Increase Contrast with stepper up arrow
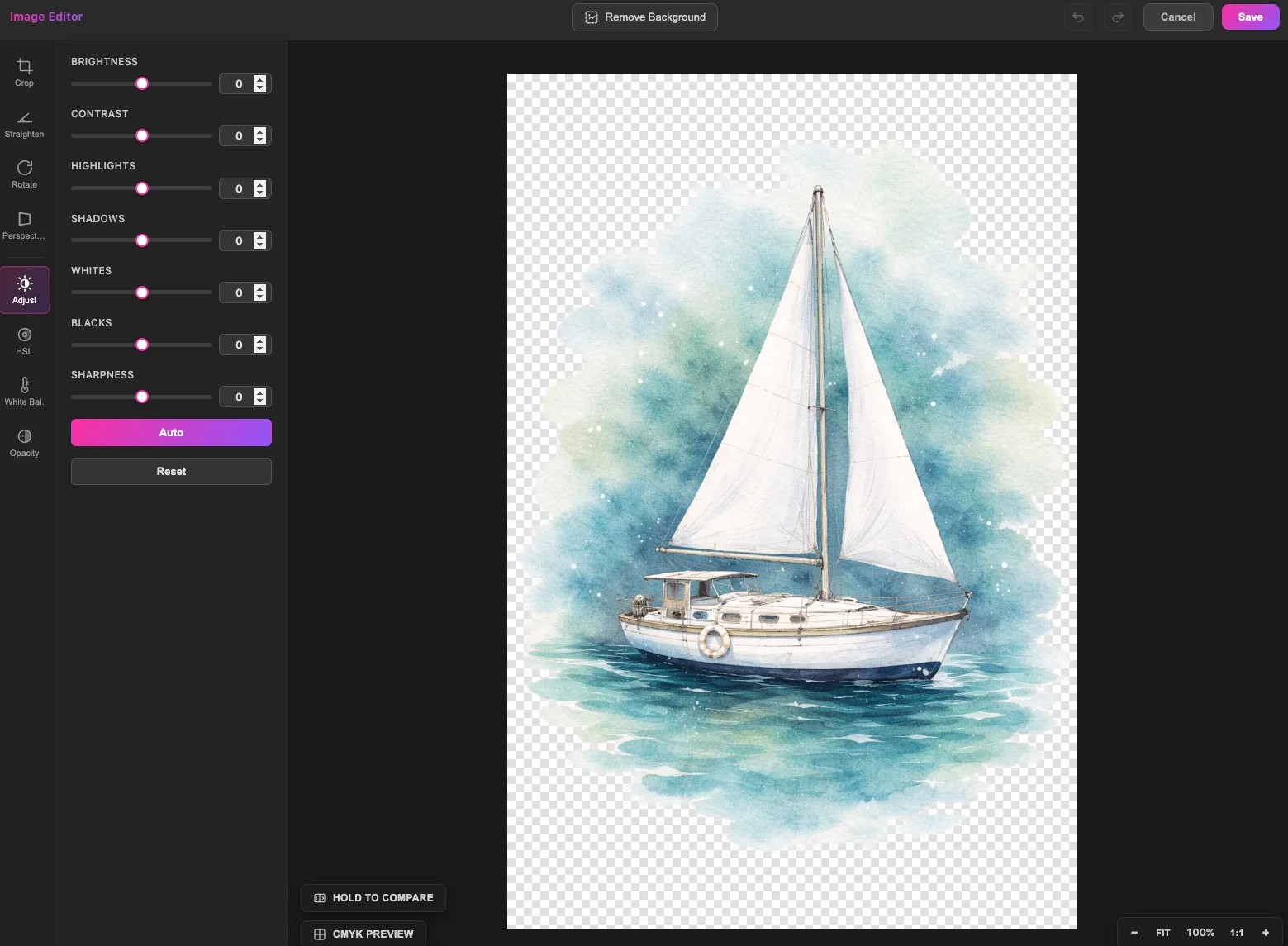Viewport: 1288px width, 946px height. tap(260, 131)
